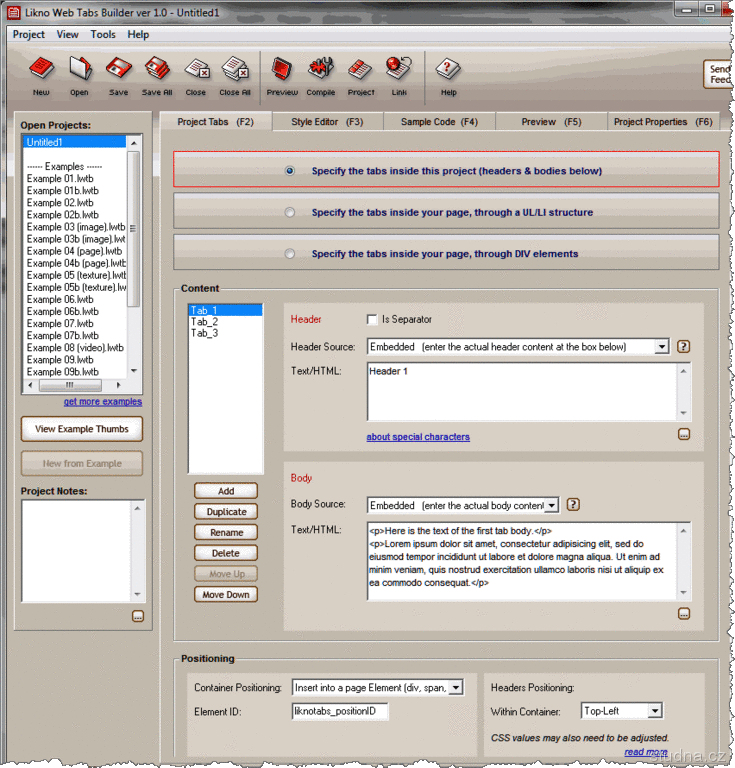Click the Rename button
This screenshot has width=735, height=768.
click(x=226, y=532)
